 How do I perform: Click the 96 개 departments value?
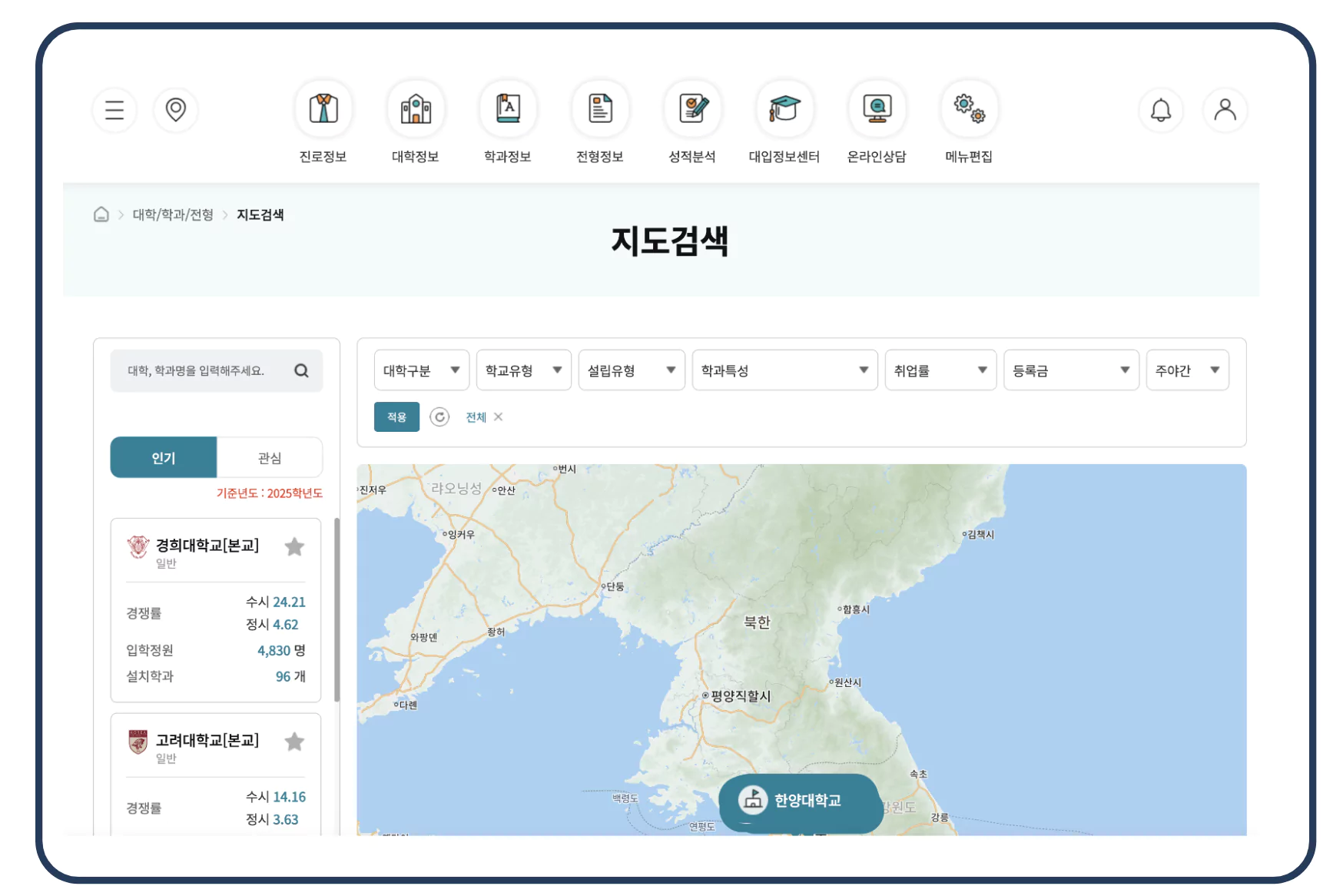(290, 676)
